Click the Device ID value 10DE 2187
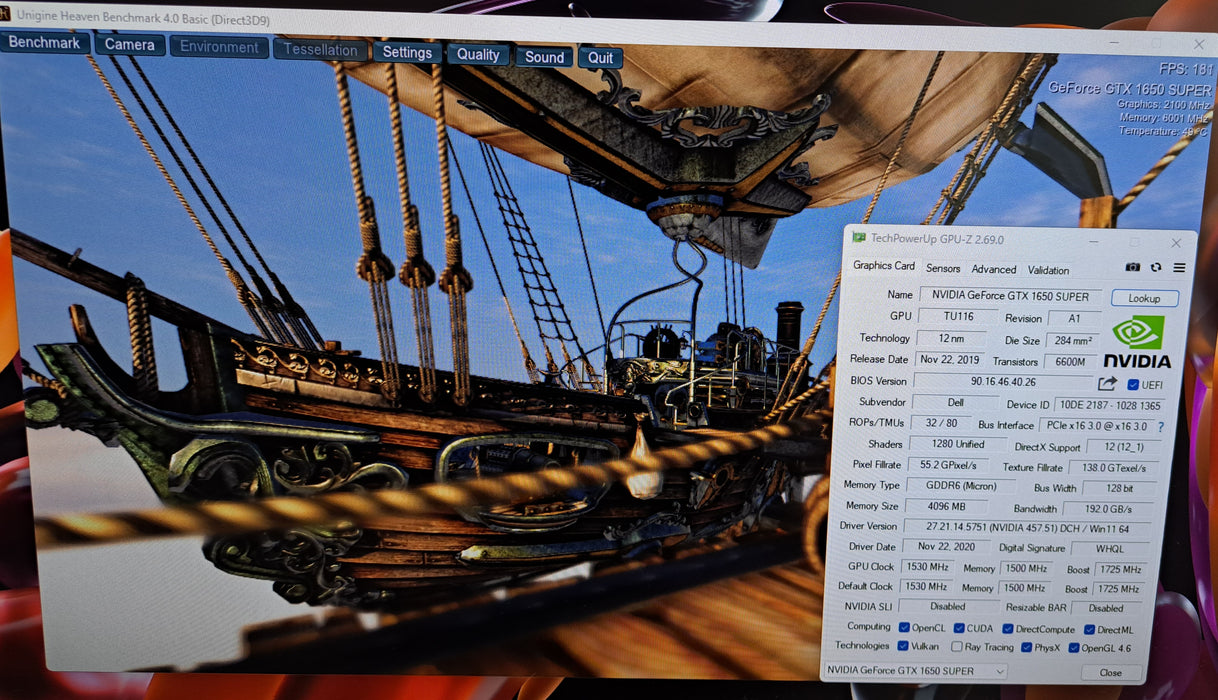Viewport: 1218px width, 700px height. (x=1111, y=406)
